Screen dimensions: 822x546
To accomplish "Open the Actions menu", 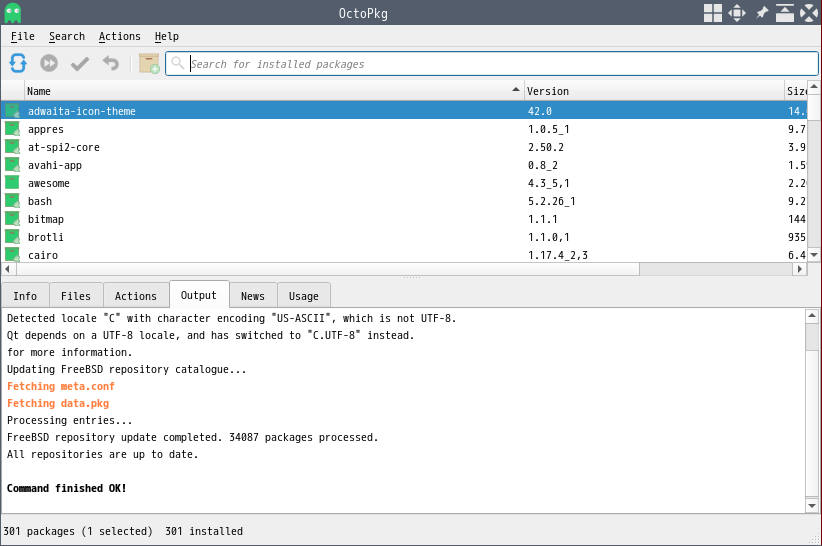I will coord(120,36).
